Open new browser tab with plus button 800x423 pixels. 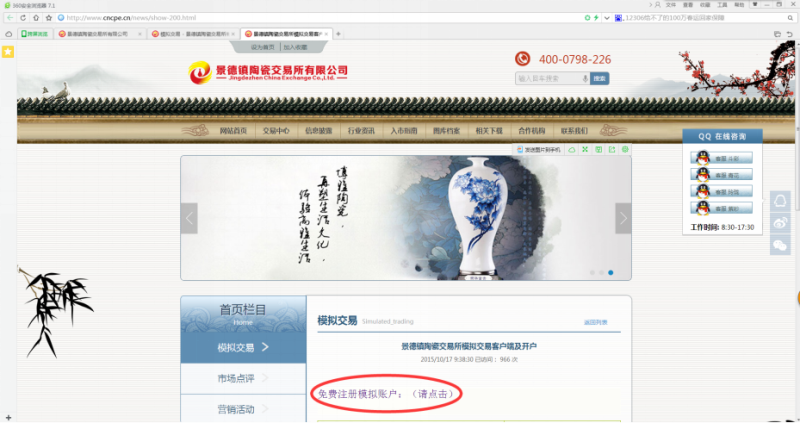338,34
